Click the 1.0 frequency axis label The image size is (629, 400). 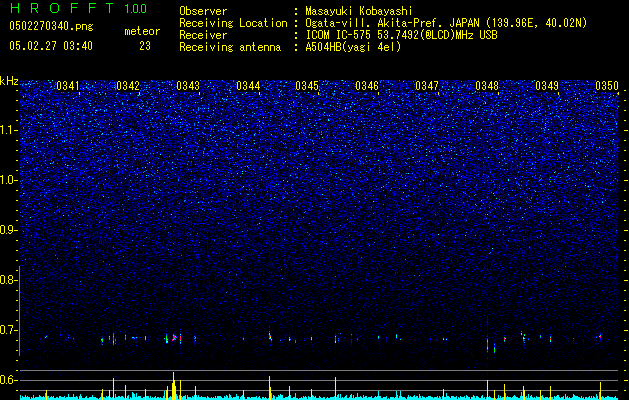[8, 181]
